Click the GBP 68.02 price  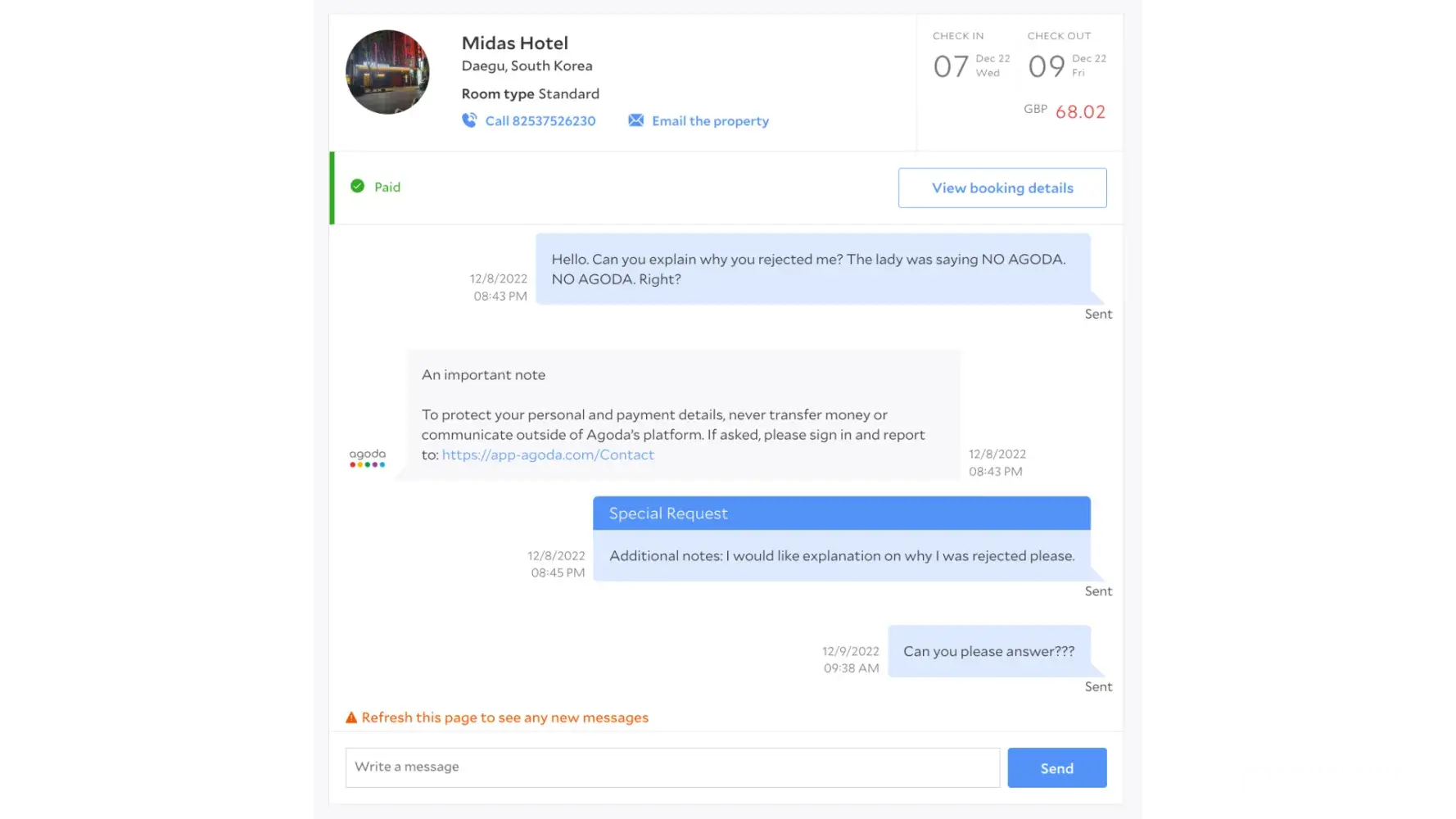coord(1079,111)
